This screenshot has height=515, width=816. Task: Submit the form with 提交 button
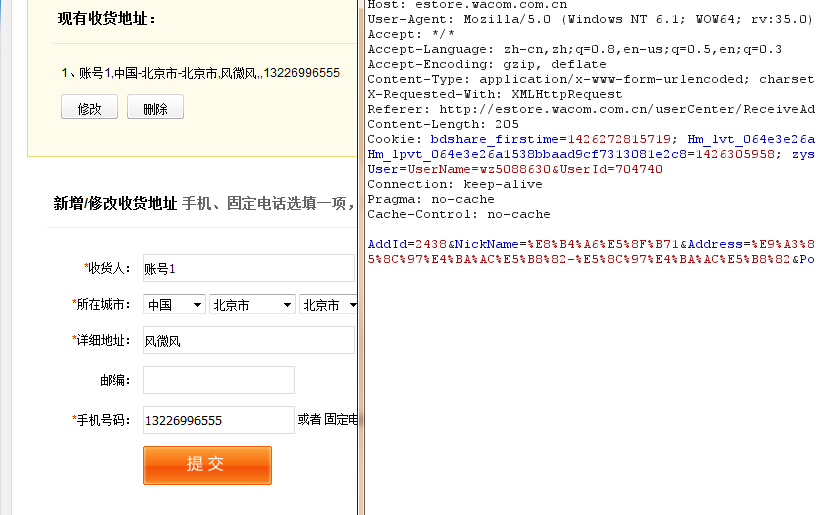pyautogui.click(x=207, y=465)
